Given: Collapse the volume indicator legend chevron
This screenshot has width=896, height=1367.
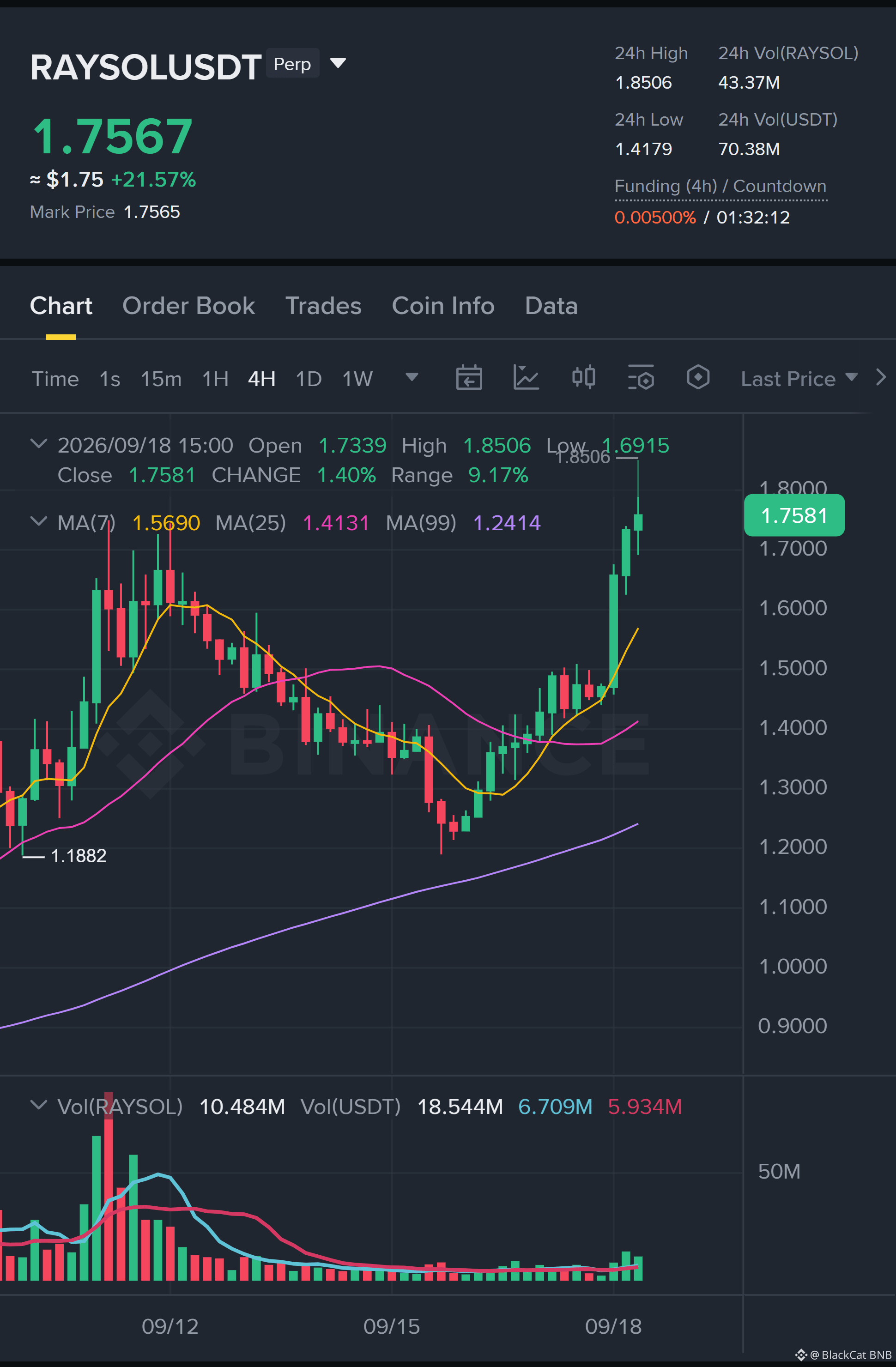Looking at the screenshot, I should (38, 1105).
